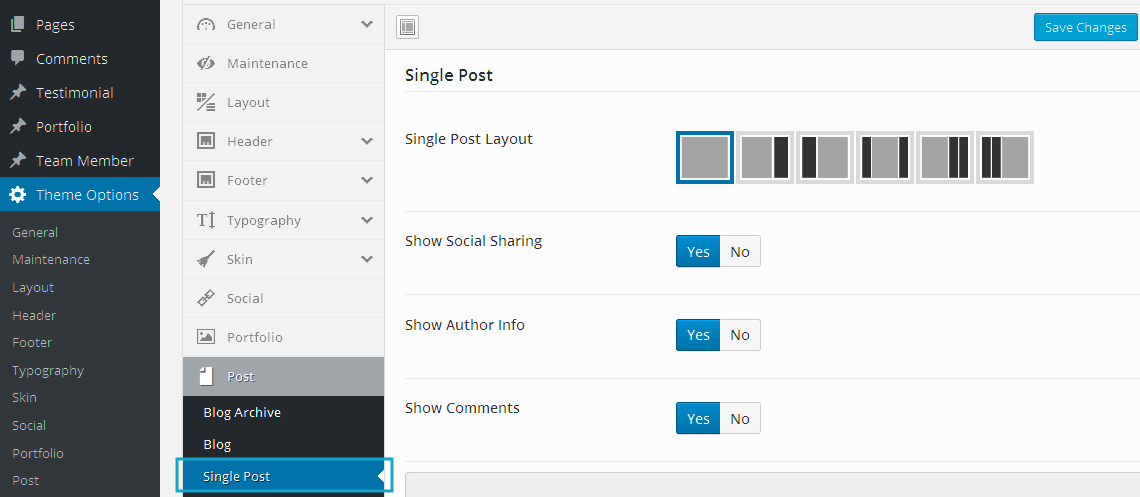This screenshot has width=1140, height=497.
Task: Click the expand-all options icon beside Save Changes
Action: [x=408, y=27]
